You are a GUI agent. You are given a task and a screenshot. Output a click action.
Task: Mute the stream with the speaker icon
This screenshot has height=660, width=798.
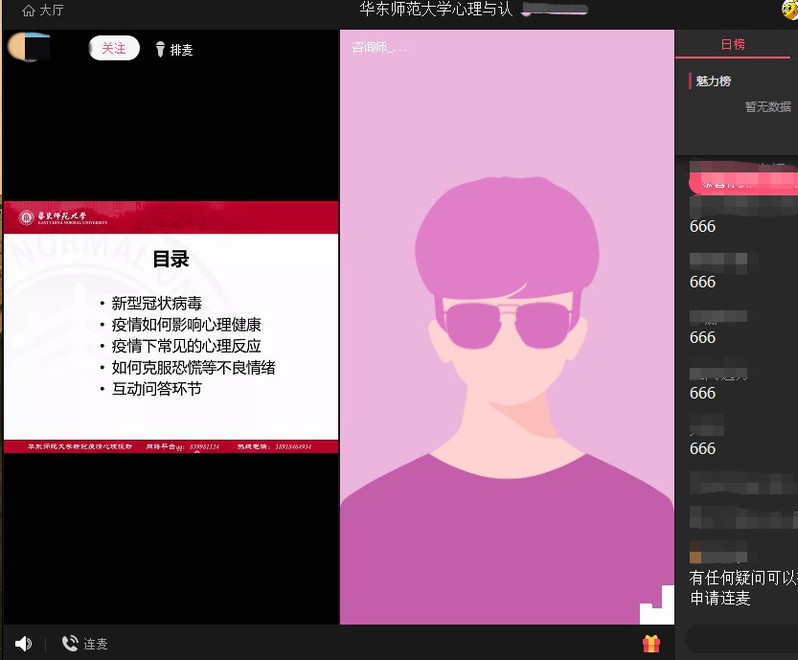pyautogui.click(x=23, y=644)
